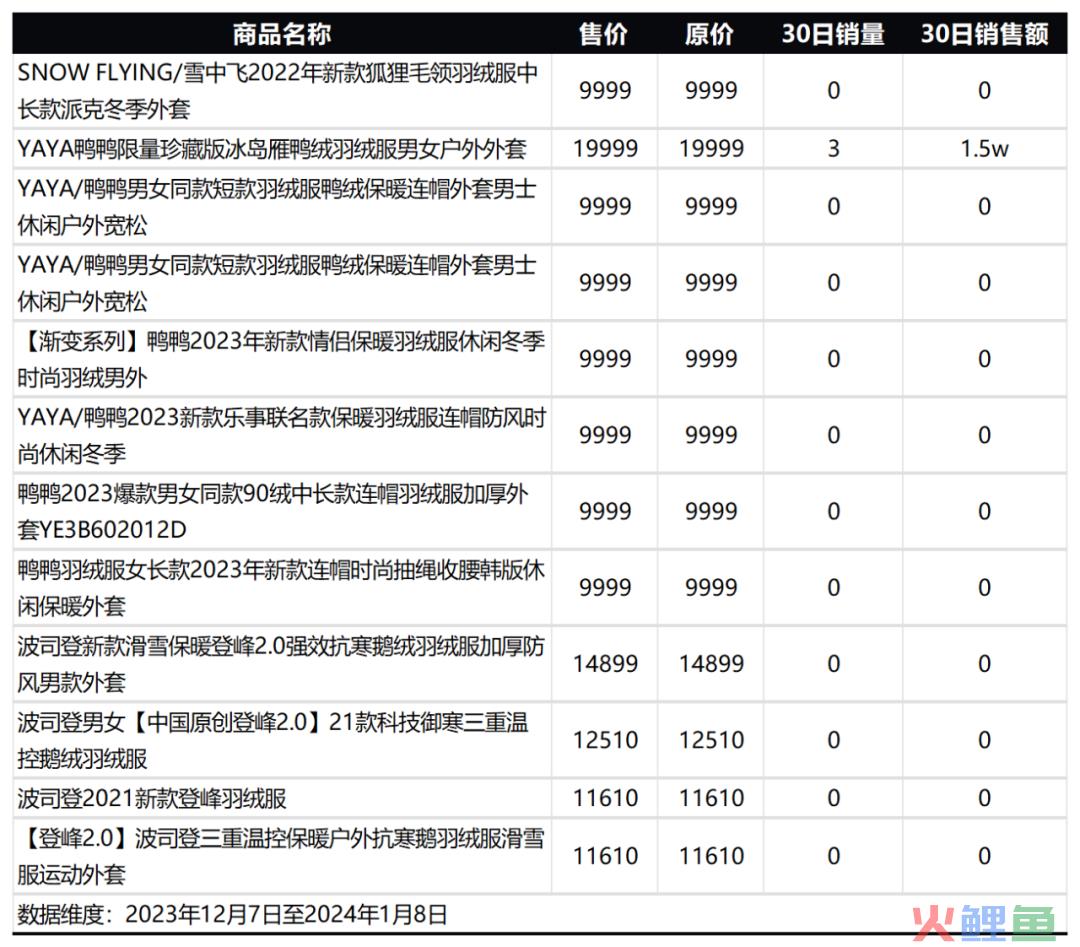Click 【登峰2.0】波司登三重温控 product name

click(280, 856)
